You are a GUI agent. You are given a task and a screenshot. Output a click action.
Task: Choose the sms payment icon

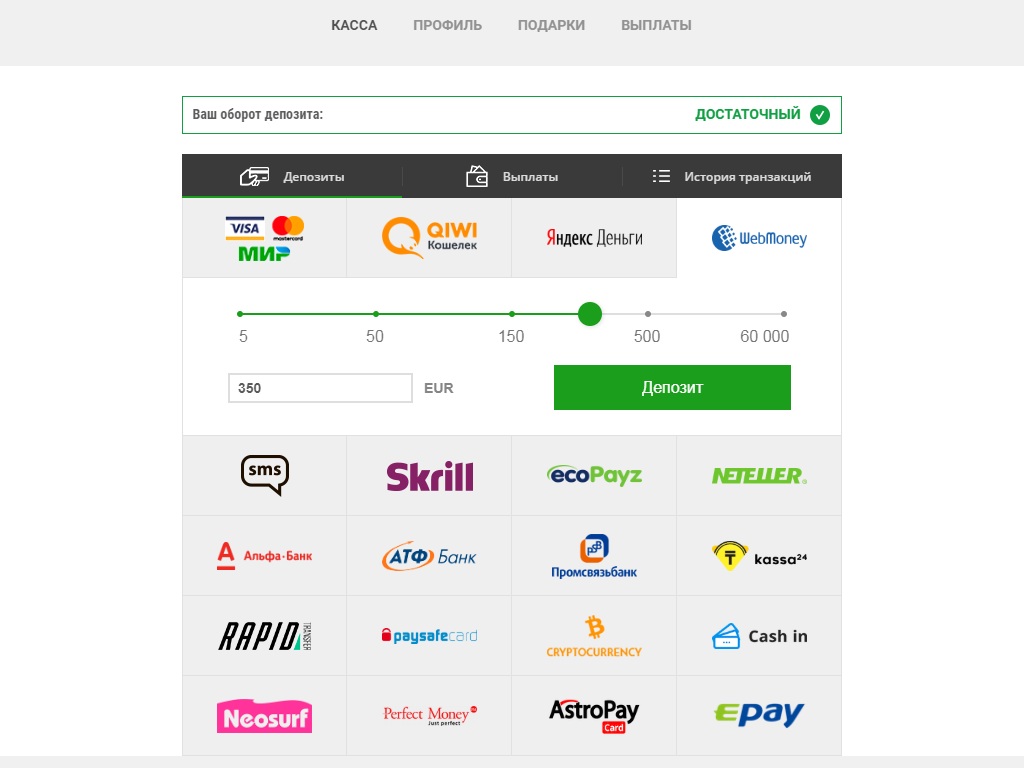(264, 476)
